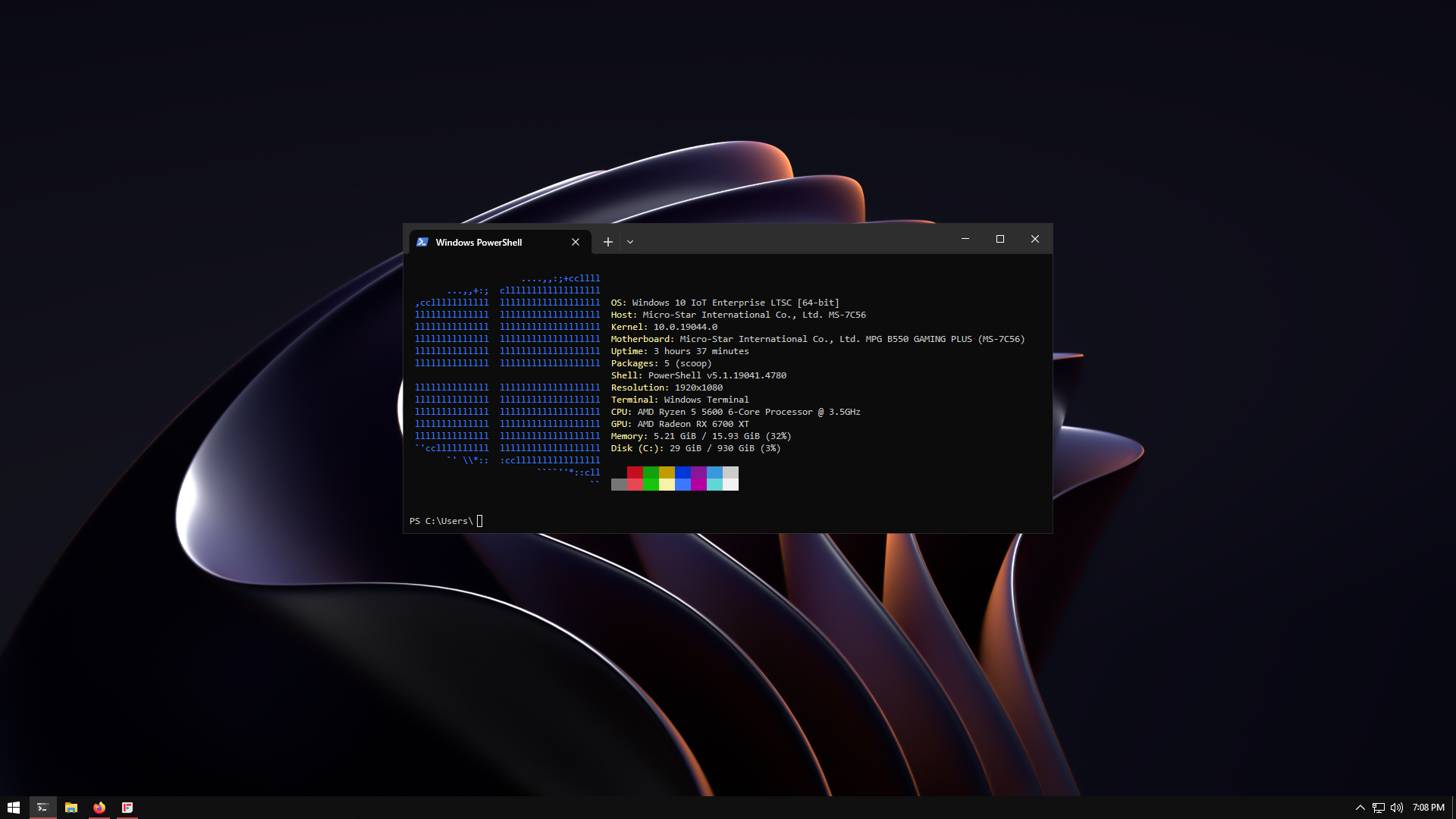
Task: Click the dark blue color block in terminal output
Action: coord(682,472)
